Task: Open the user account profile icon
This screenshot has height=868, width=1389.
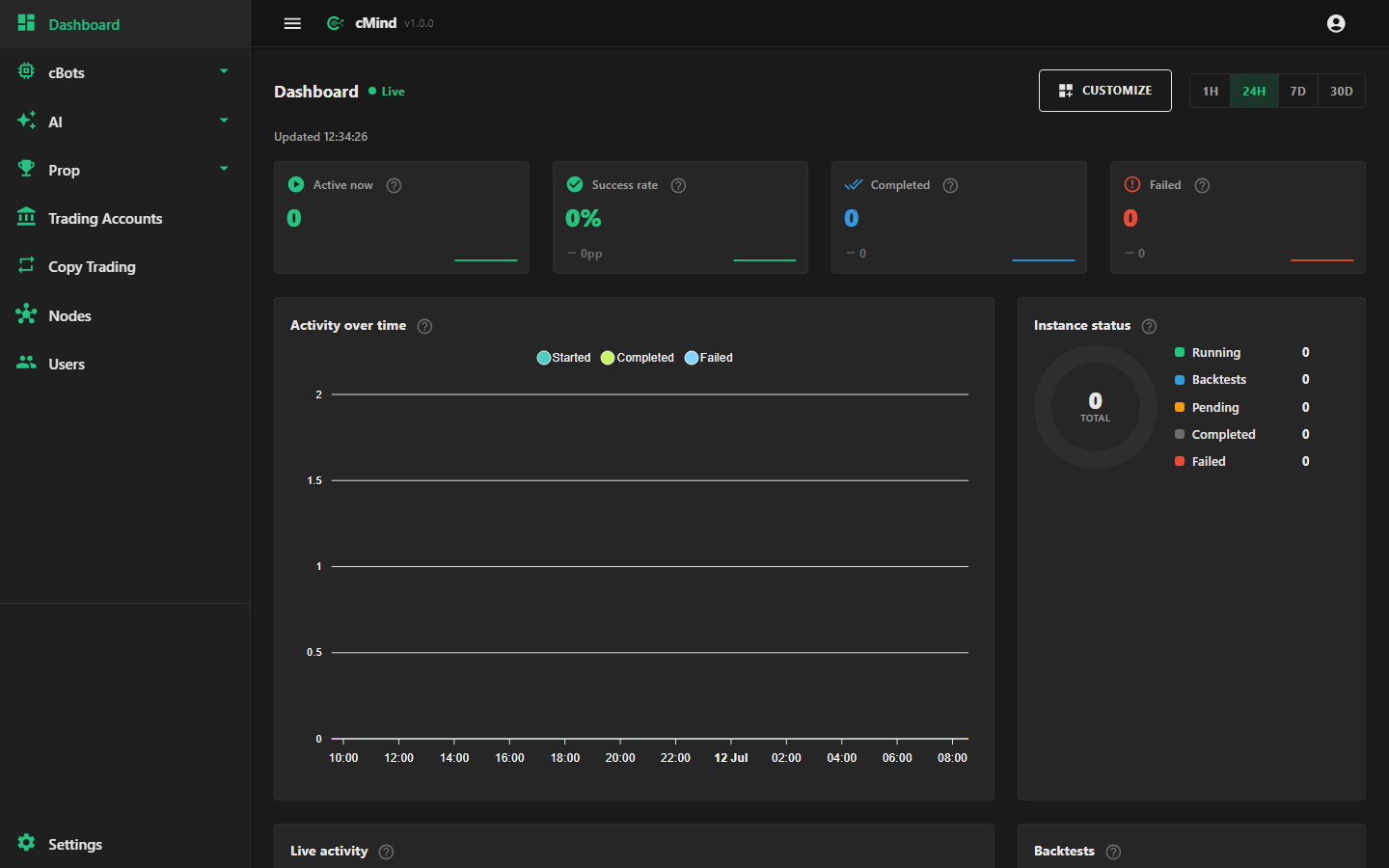Action: [x=1336, y=23]
